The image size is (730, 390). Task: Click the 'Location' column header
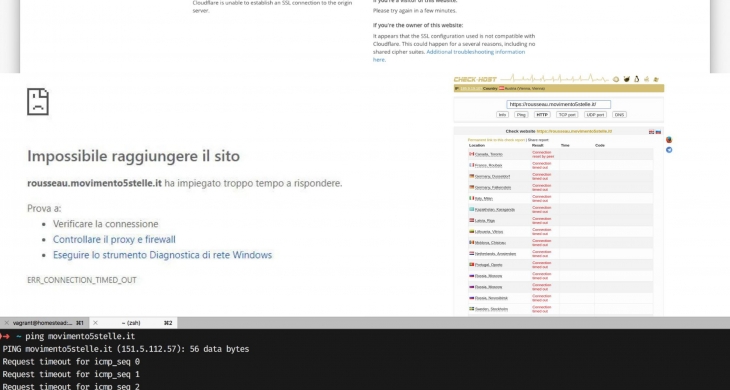[x=477, y=145]
